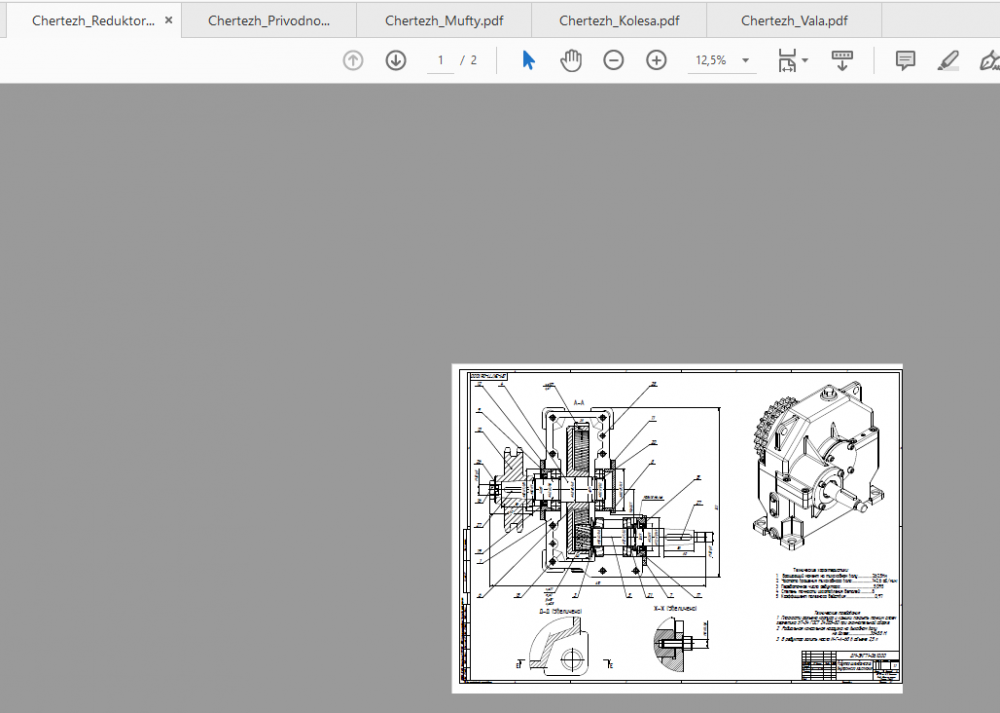Close the Chertezh_Reduktor tab

(168, 20)
